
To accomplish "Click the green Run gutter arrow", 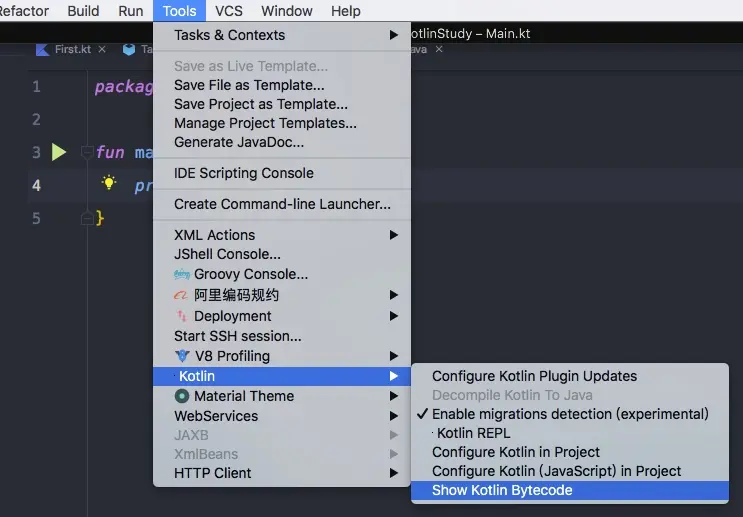I will point(59,152).
